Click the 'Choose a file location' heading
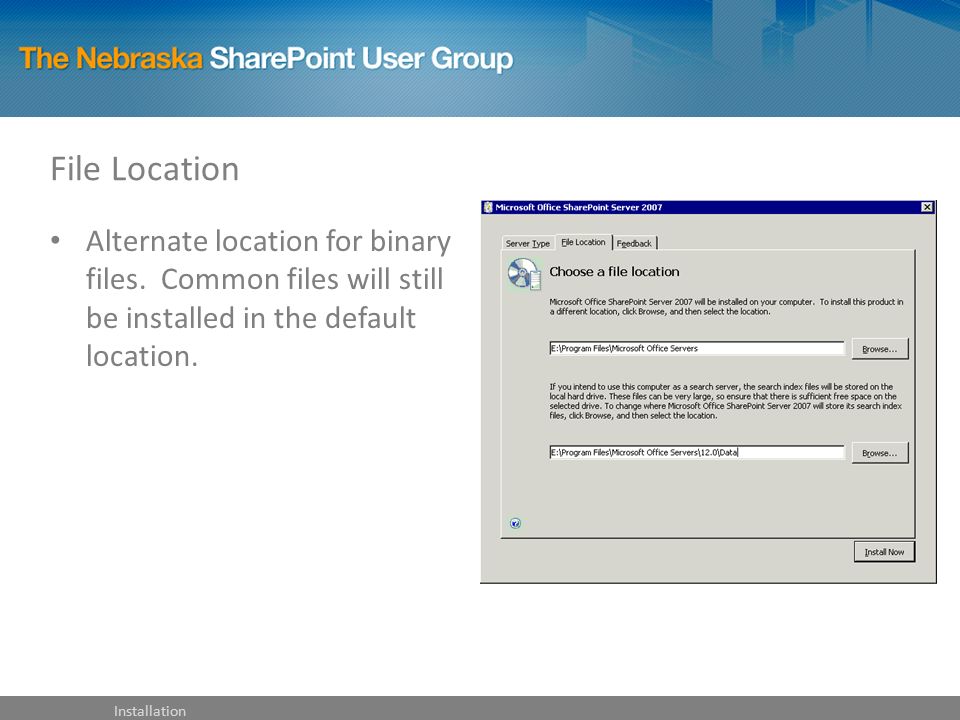Viewport: 960px width, 720px height. click(614, 271)
